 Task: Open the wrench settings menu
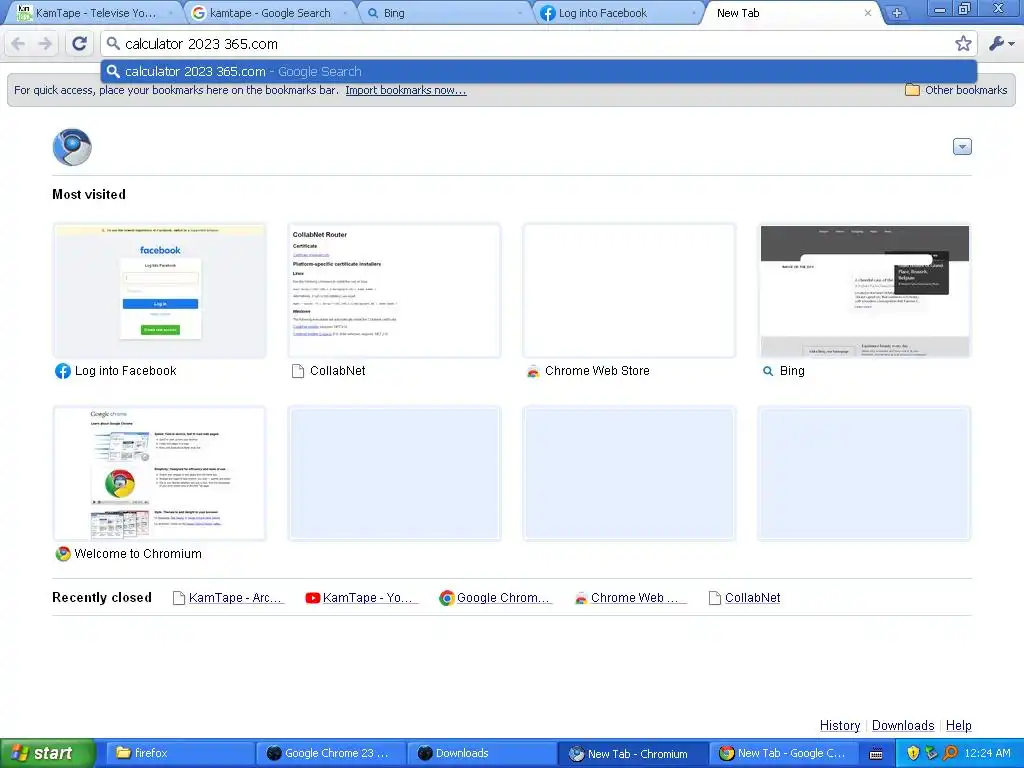(x=1000, y=44)
